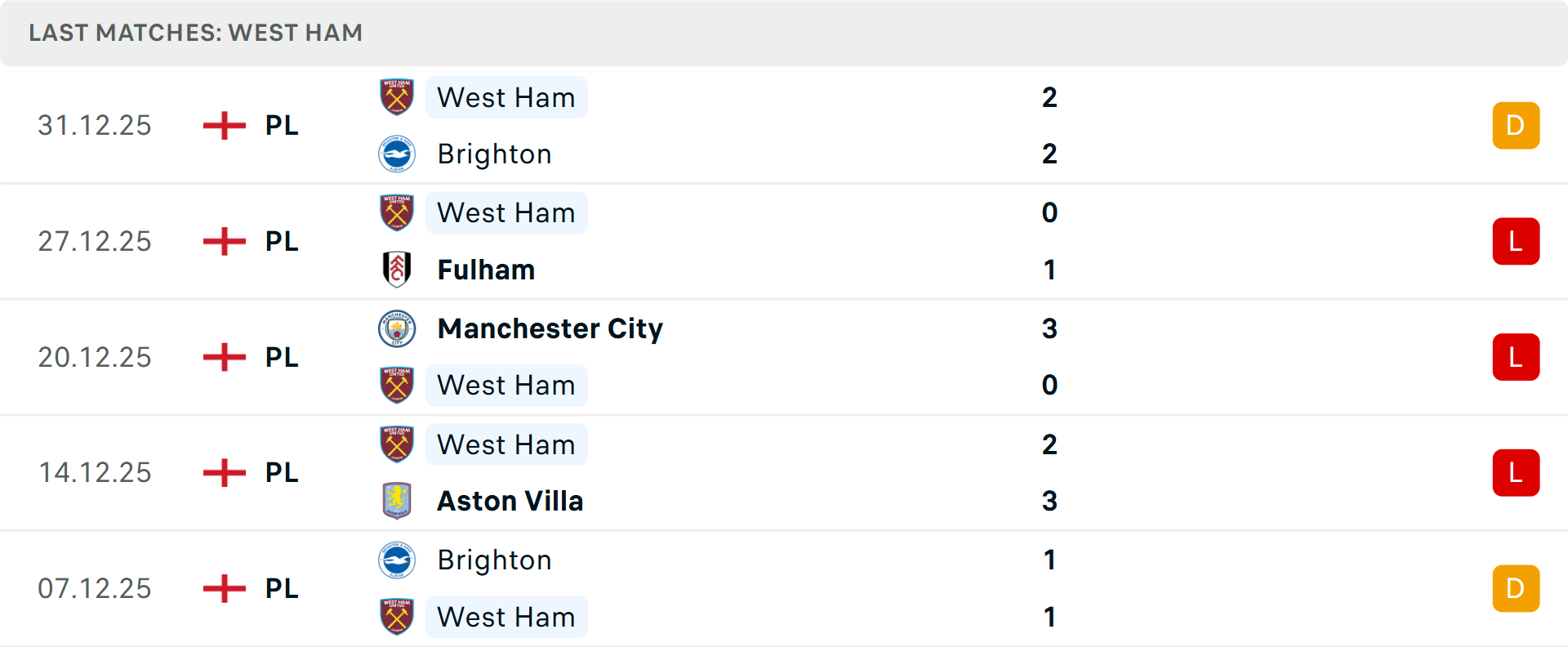Click West Ham crest in 20.12.25 match
This screenshot has width=1568, height=647.
397,385
